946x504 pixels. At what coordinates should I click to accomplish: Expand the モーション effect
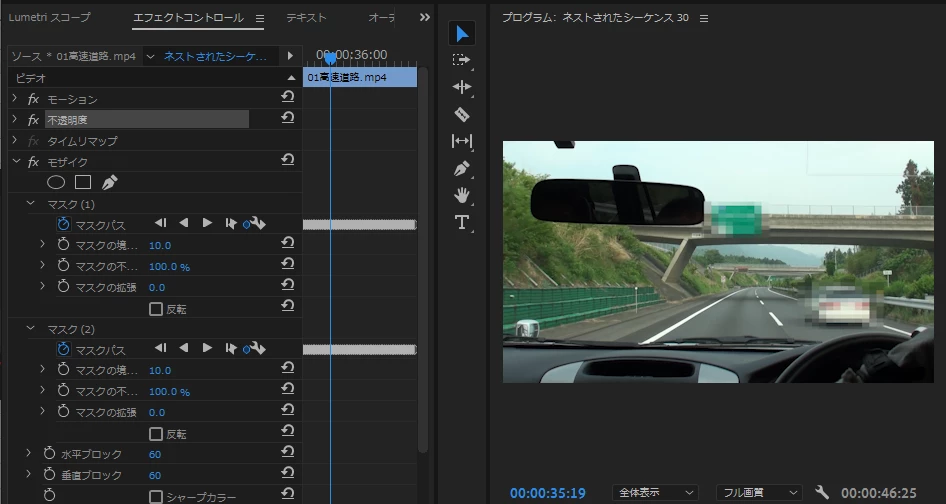pos(15,98)
